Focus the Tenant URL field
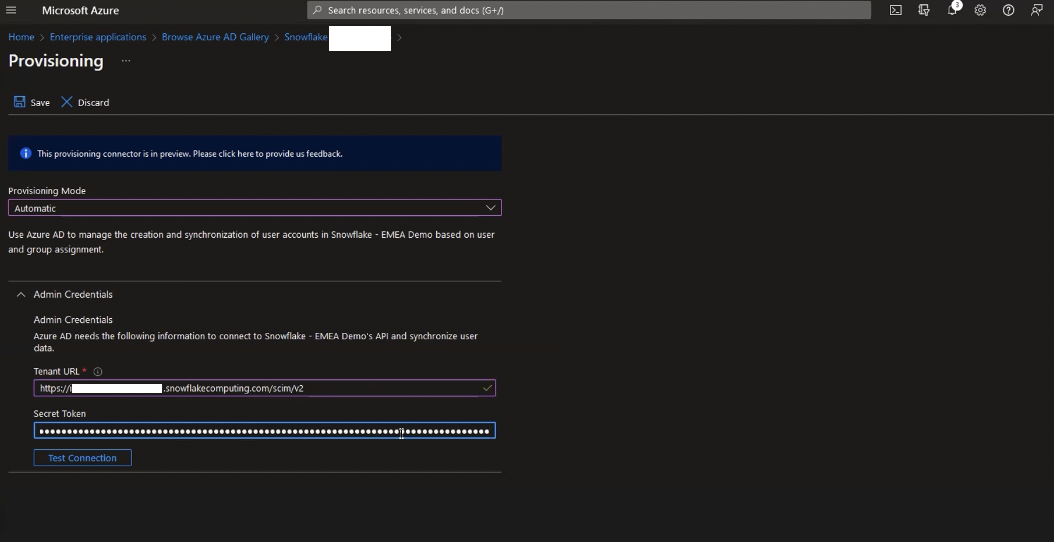This screenshot has height=542, width=1054. coord(265,388)
